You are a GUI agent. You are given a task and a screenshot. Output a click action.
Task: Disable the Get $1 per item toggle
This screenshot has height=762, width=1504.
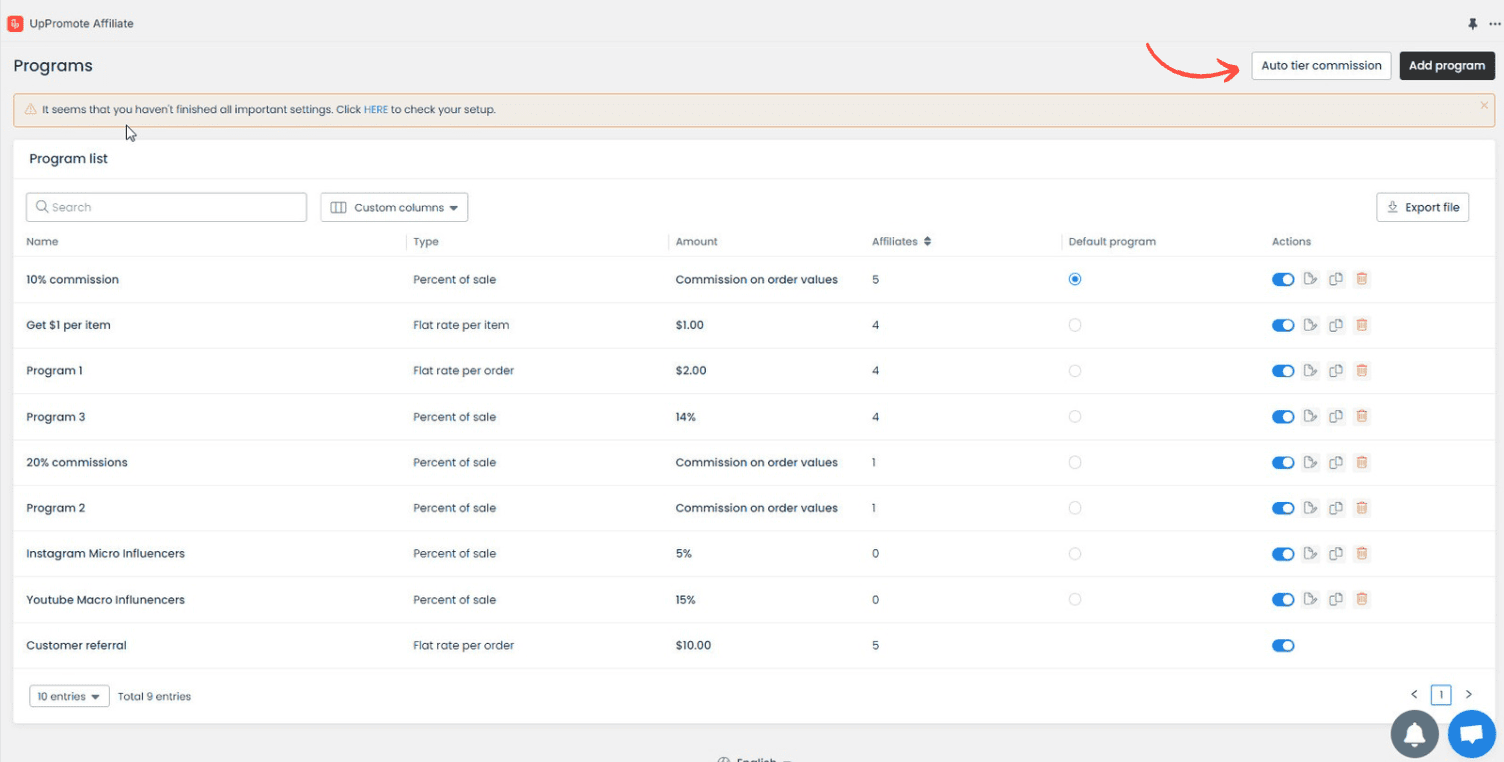[x=1283, y=325]
